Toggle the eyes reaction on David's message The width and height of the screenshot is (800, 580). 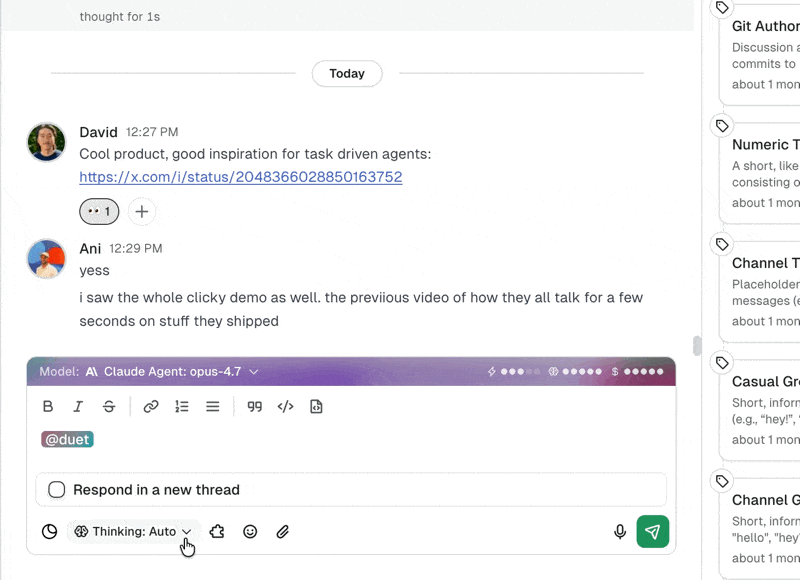point(99,212)
